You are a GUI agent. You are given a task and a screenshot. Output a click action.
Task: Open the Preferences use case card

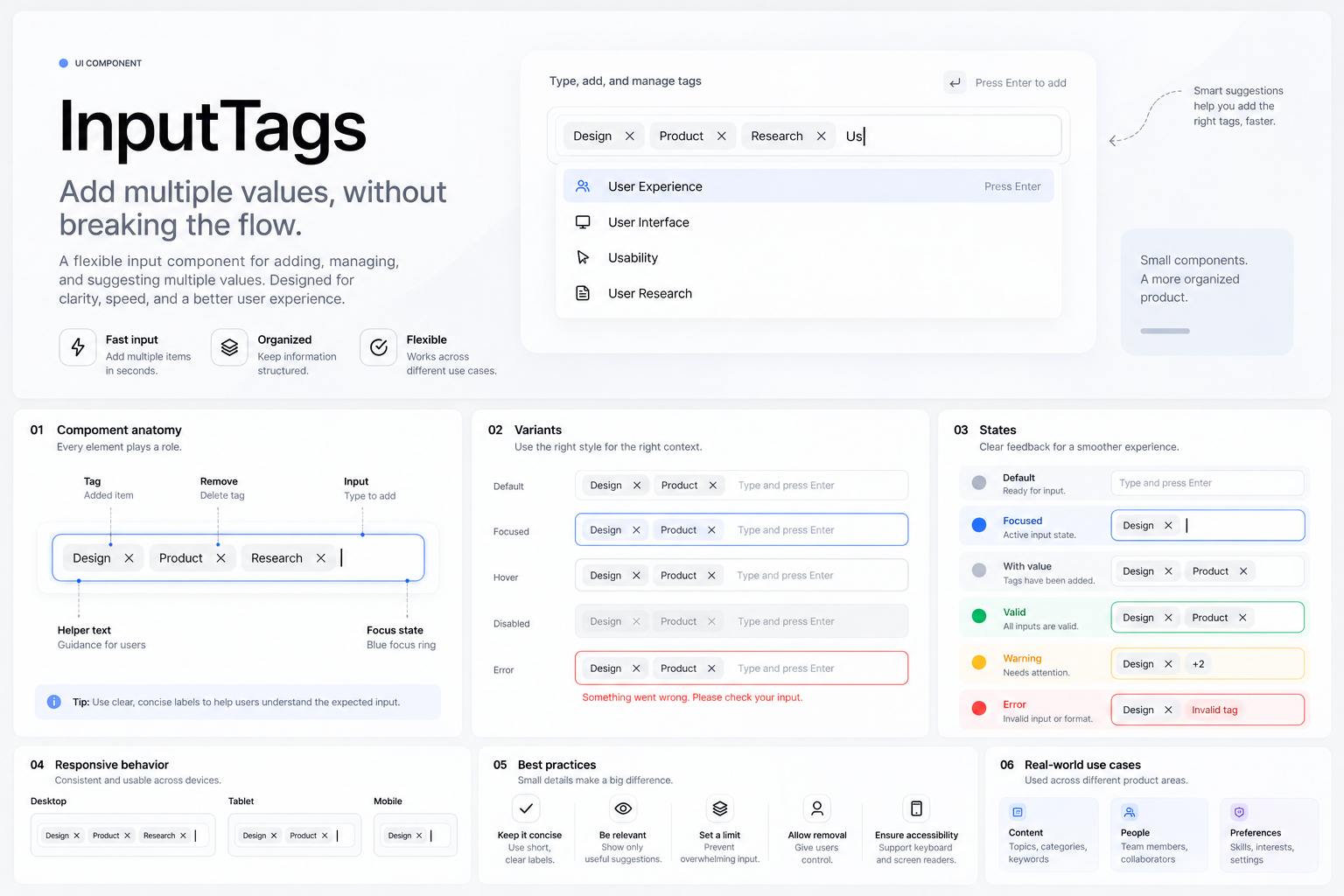(x=1269, y=835)
